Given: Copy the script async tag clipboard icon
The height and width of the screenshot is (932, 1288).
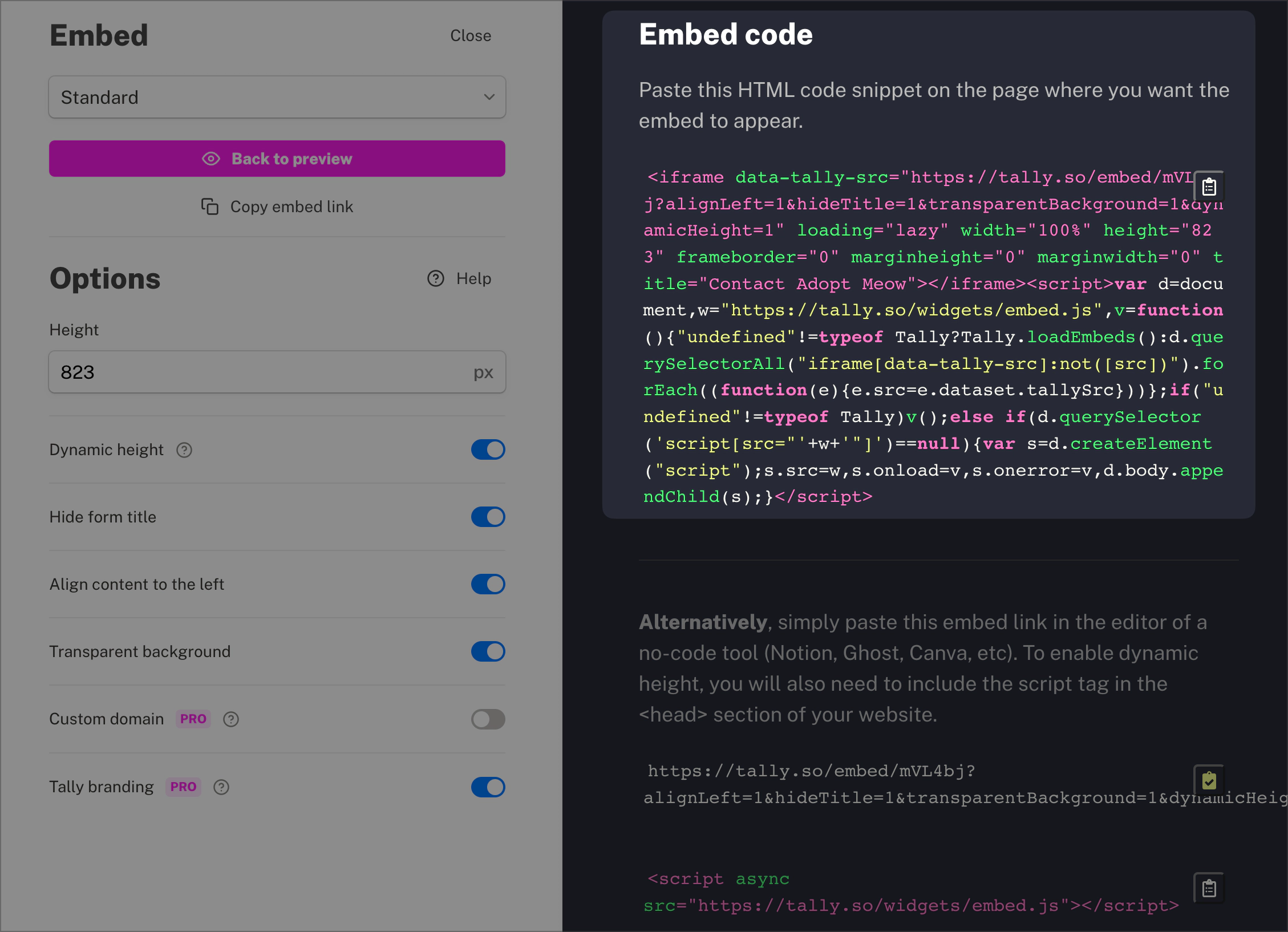Looking at the screenshot, I should click(x=1209, y=888).
